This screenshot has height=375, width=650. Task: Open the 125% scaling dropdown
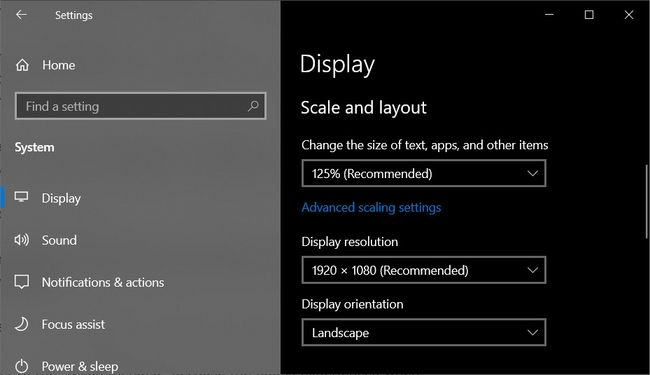[x=424, y=173]
